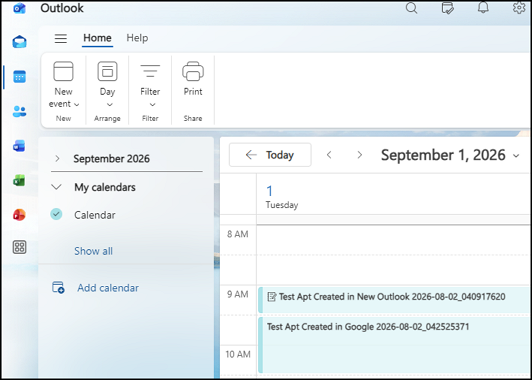Click the Today button
Image resolution: width=532 pixels, height=380 pixels.
click(270, 155)
